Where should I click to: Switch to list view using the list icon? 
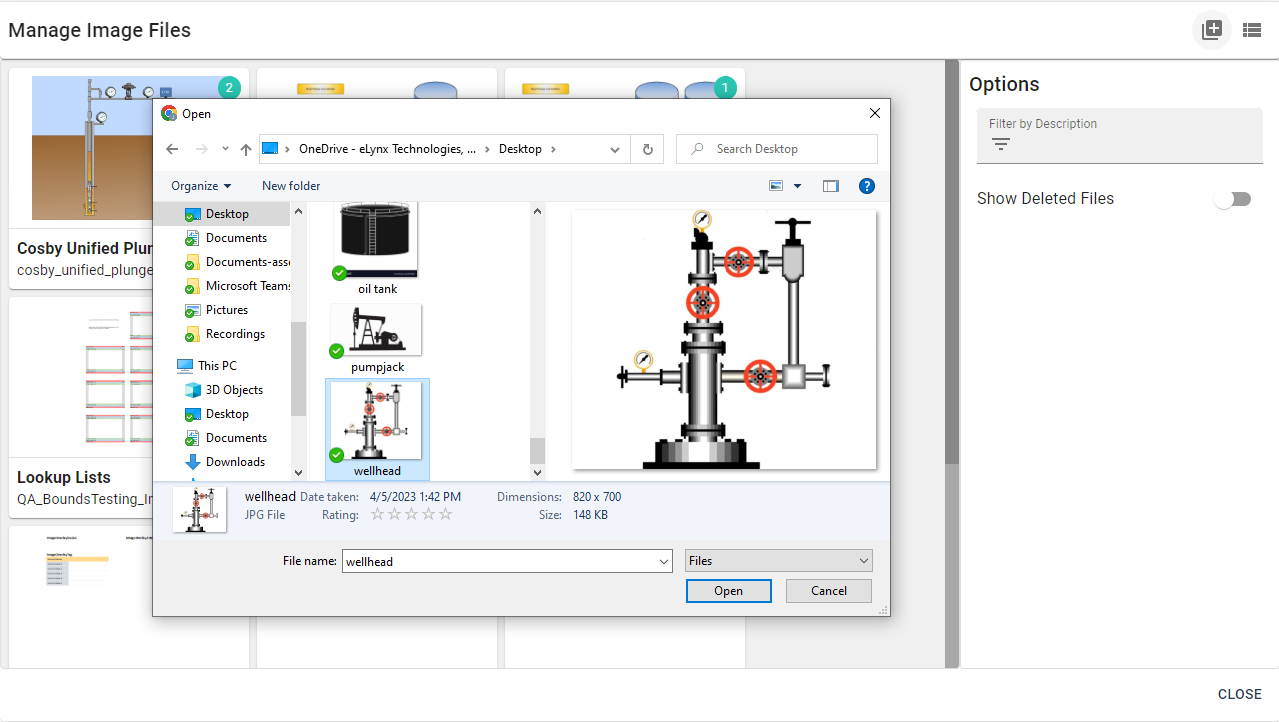[x=1252, y=30]
